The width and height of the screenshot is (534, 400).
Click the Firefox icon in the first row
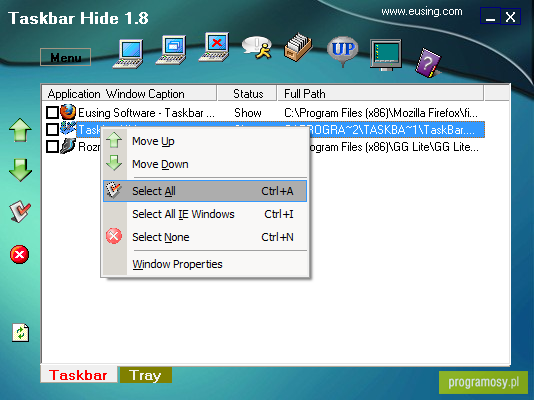[x=68, y=112]
